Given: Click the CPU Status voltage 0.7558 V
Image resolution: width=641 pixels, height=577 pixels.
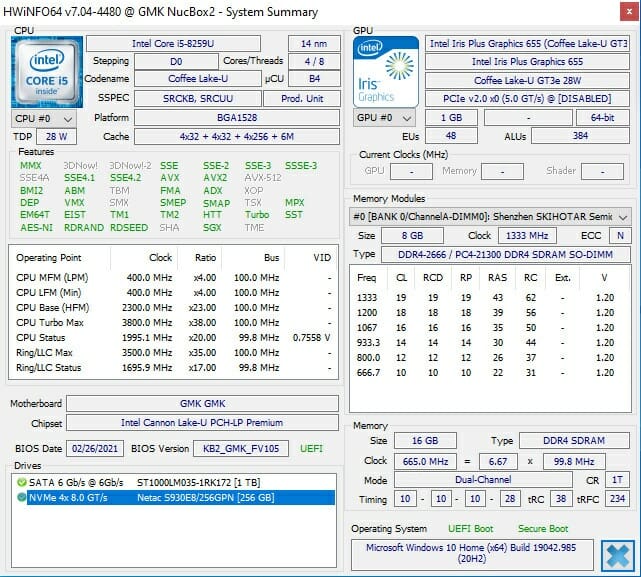Looking at the screenshot, I should 312,338.
